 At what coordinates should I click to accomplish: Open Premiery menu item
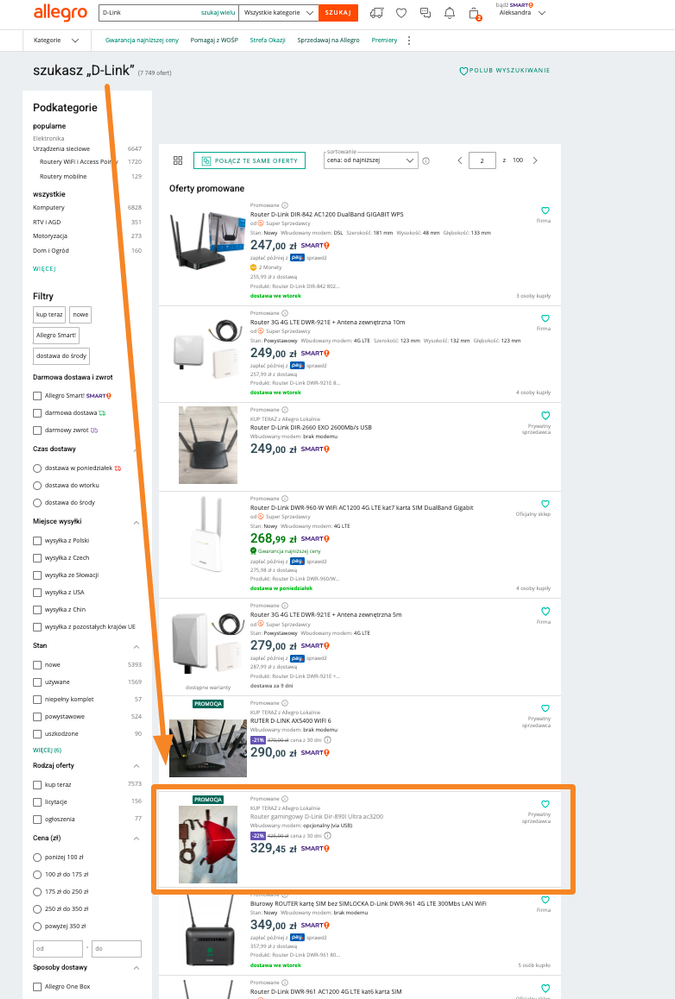(x=384, y=40)
